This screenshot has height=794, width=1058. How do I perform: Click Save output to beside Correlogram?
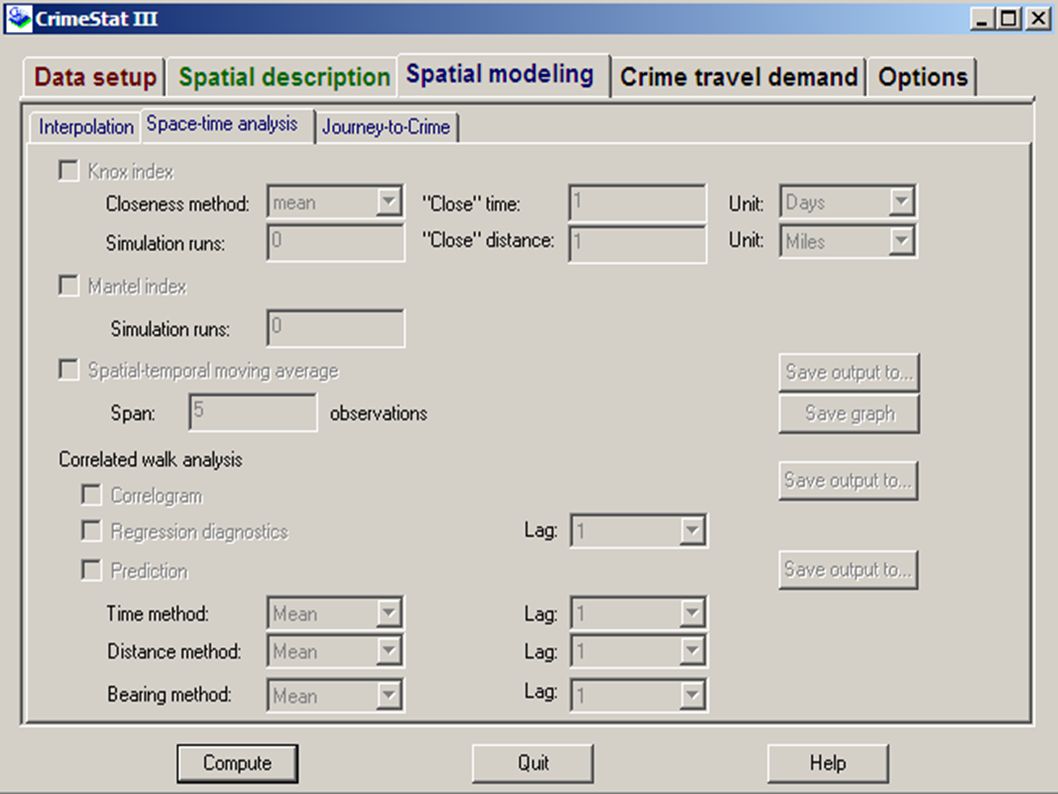(848, 480)
